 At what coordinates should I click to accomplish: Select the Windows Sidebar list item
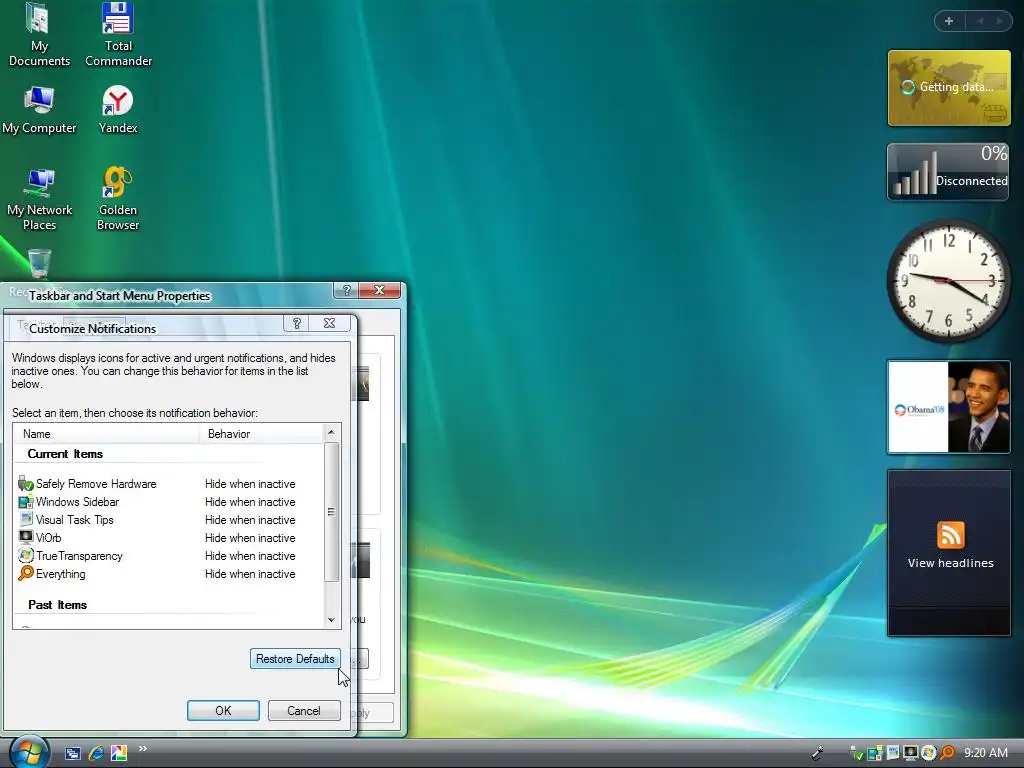click(x=77, y=502)
